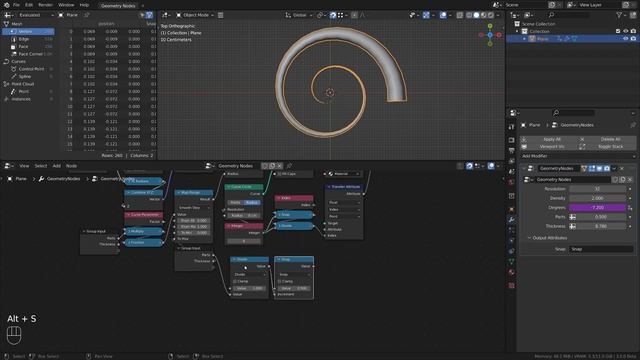Toggle modifier show in render icon

click(607, 169)
